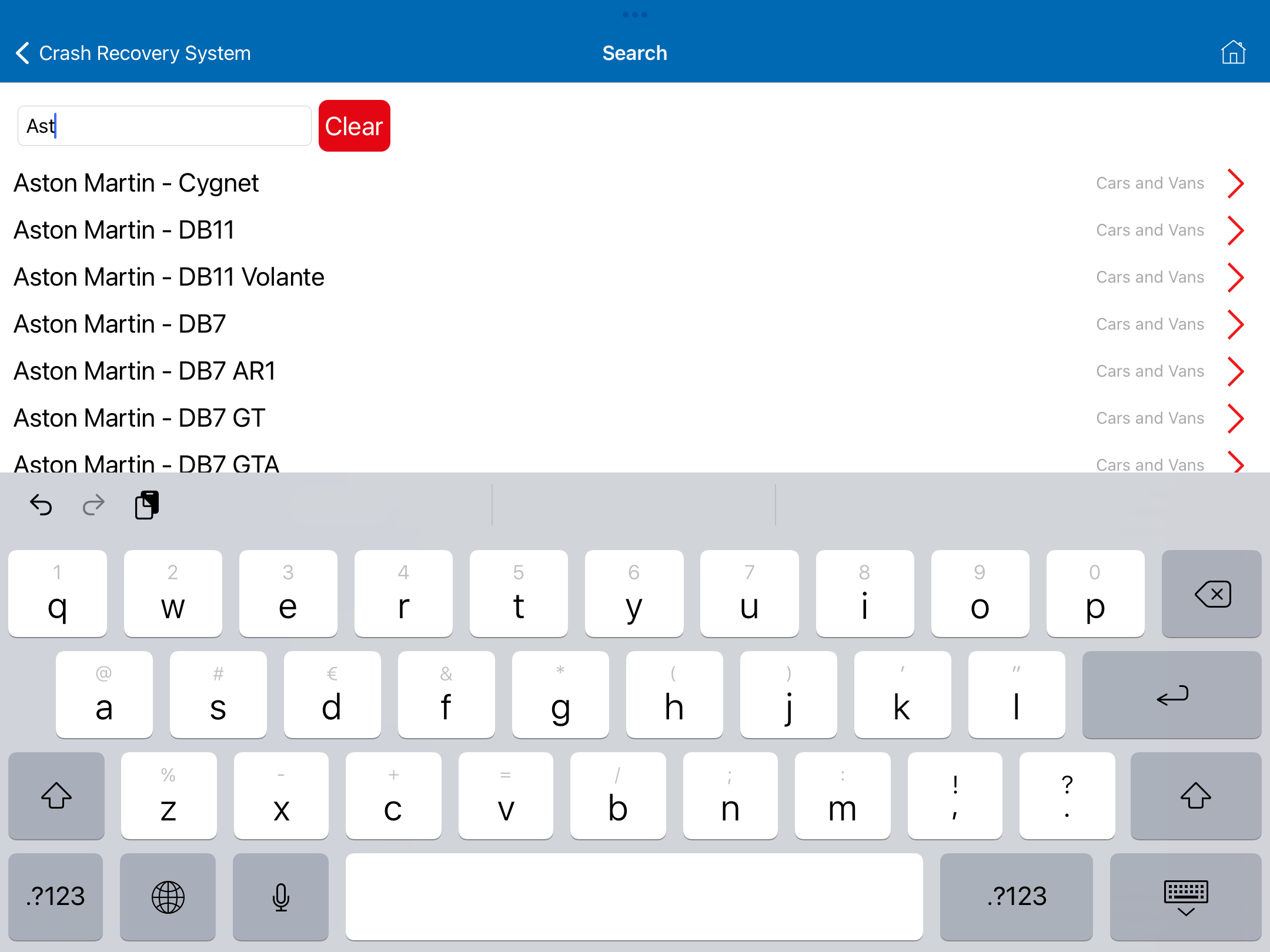Tap the s key
The height and width of the screenshot is (952, 1270).
218,695
